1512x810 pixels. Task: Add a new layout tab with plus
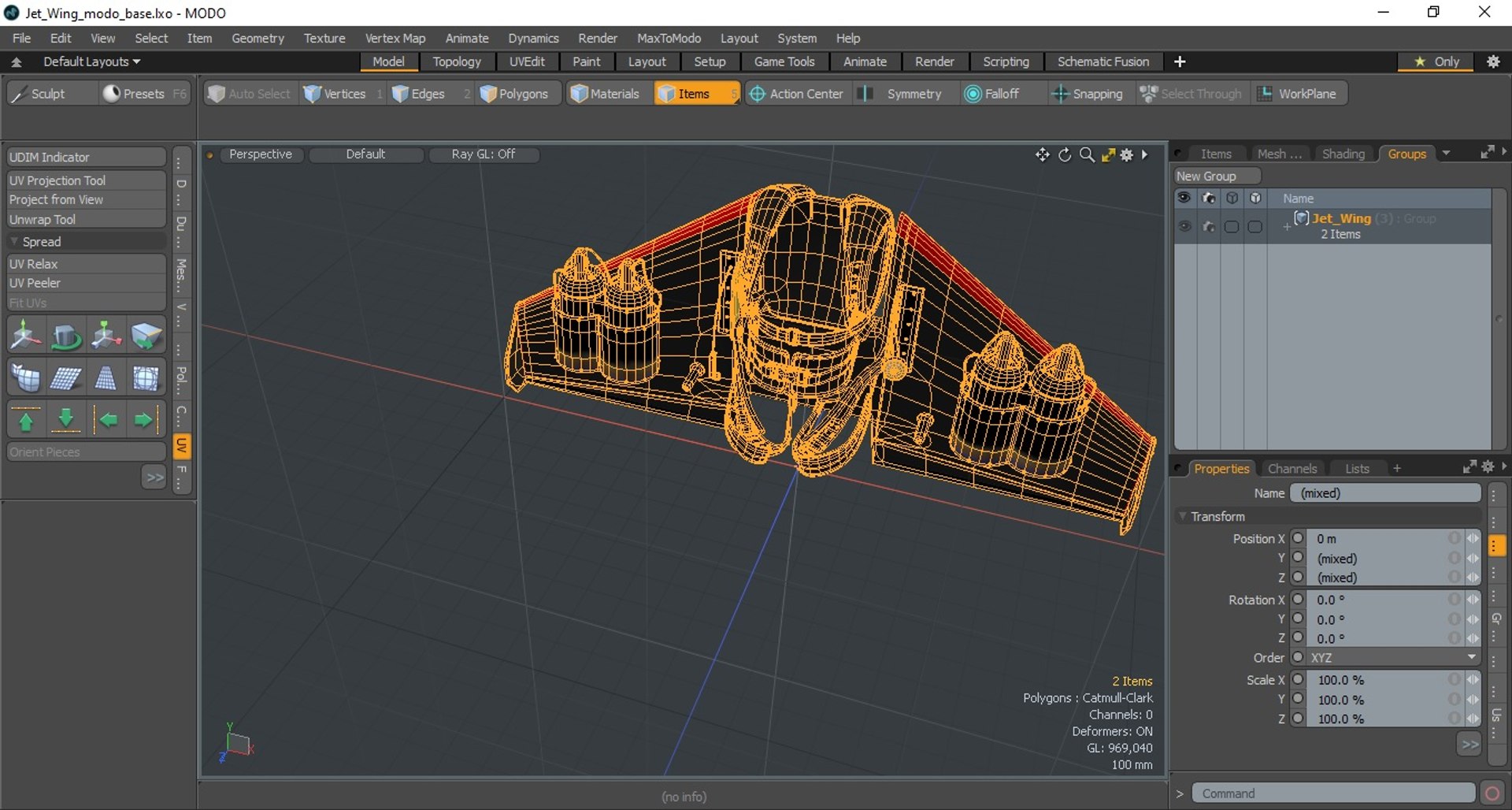[x=1180, y=61]
